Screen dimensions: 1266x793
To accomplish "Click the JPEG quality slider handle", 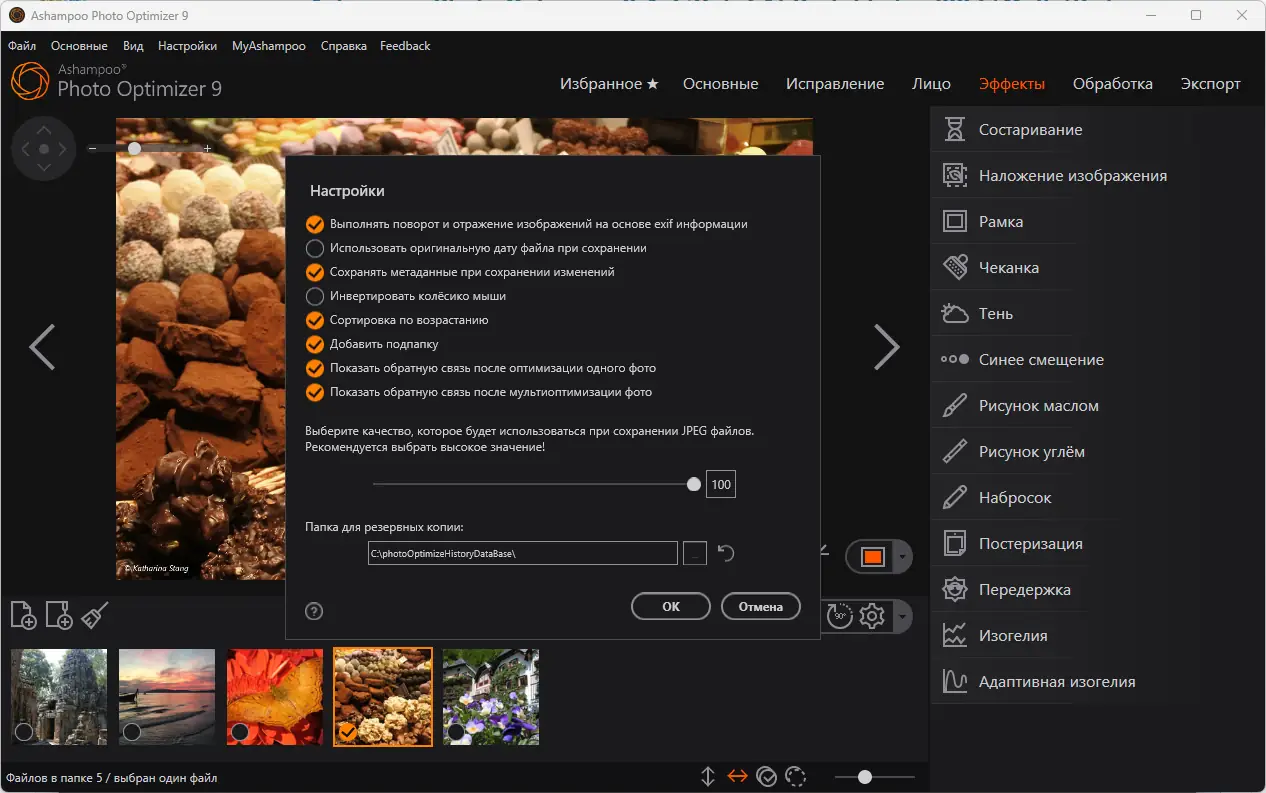I will pos(694,484).
